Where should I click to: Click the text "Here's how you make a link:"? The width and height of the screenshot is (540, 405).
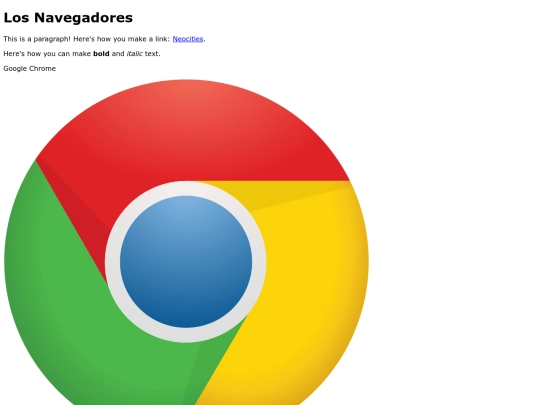122,39
